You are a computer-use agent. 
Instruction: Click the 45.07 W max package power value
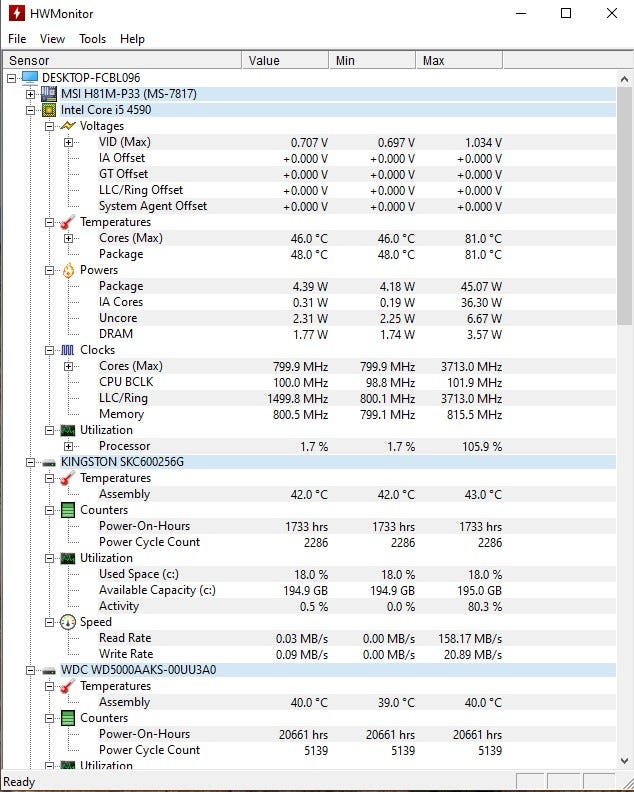481,286
